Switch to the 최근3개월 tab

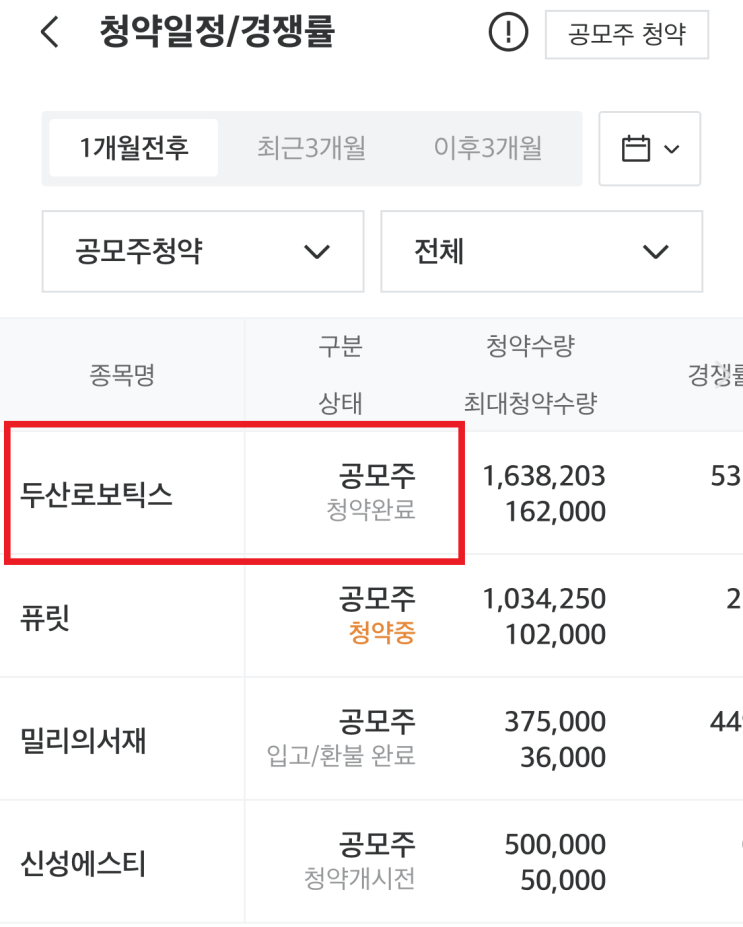pos(311,149)
